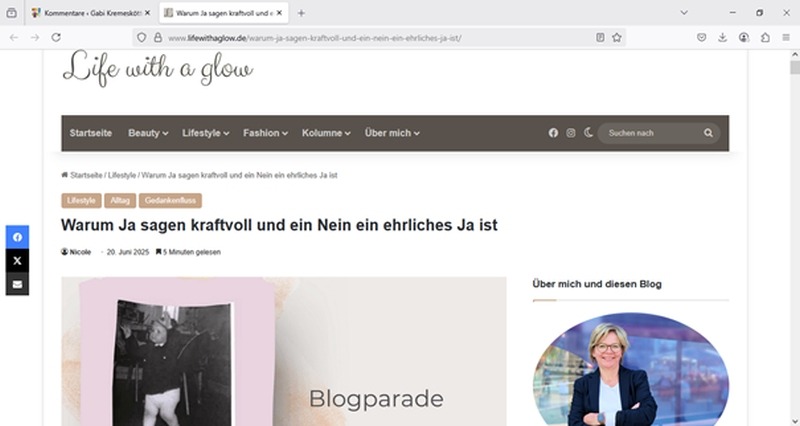Open the list all tabs chevron
800x426 pixels.
(x=684, y=13)
